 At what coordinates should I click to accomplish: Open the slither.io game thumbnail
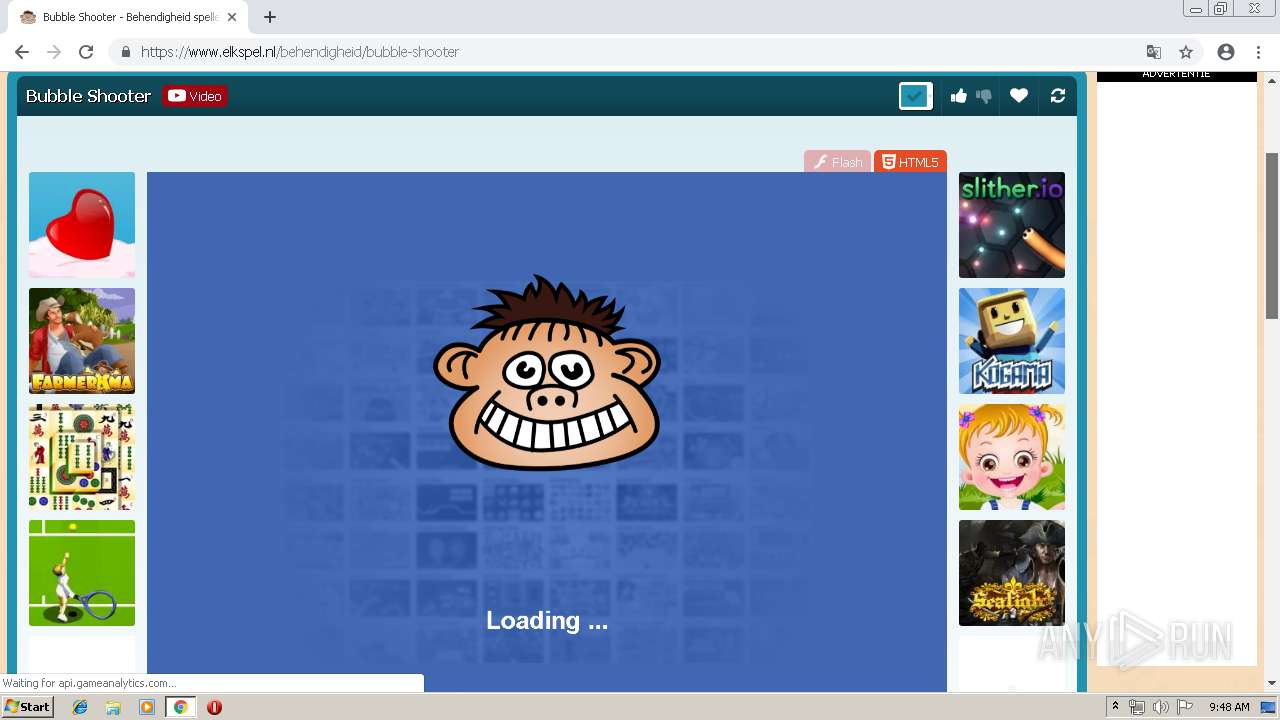click(1012, 225)
